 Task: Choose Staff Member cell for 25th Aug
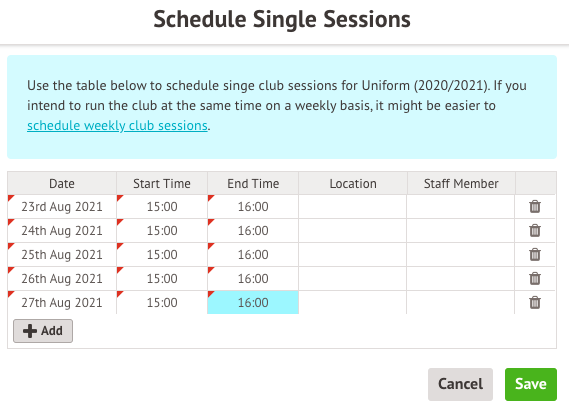tap(460, 254)
